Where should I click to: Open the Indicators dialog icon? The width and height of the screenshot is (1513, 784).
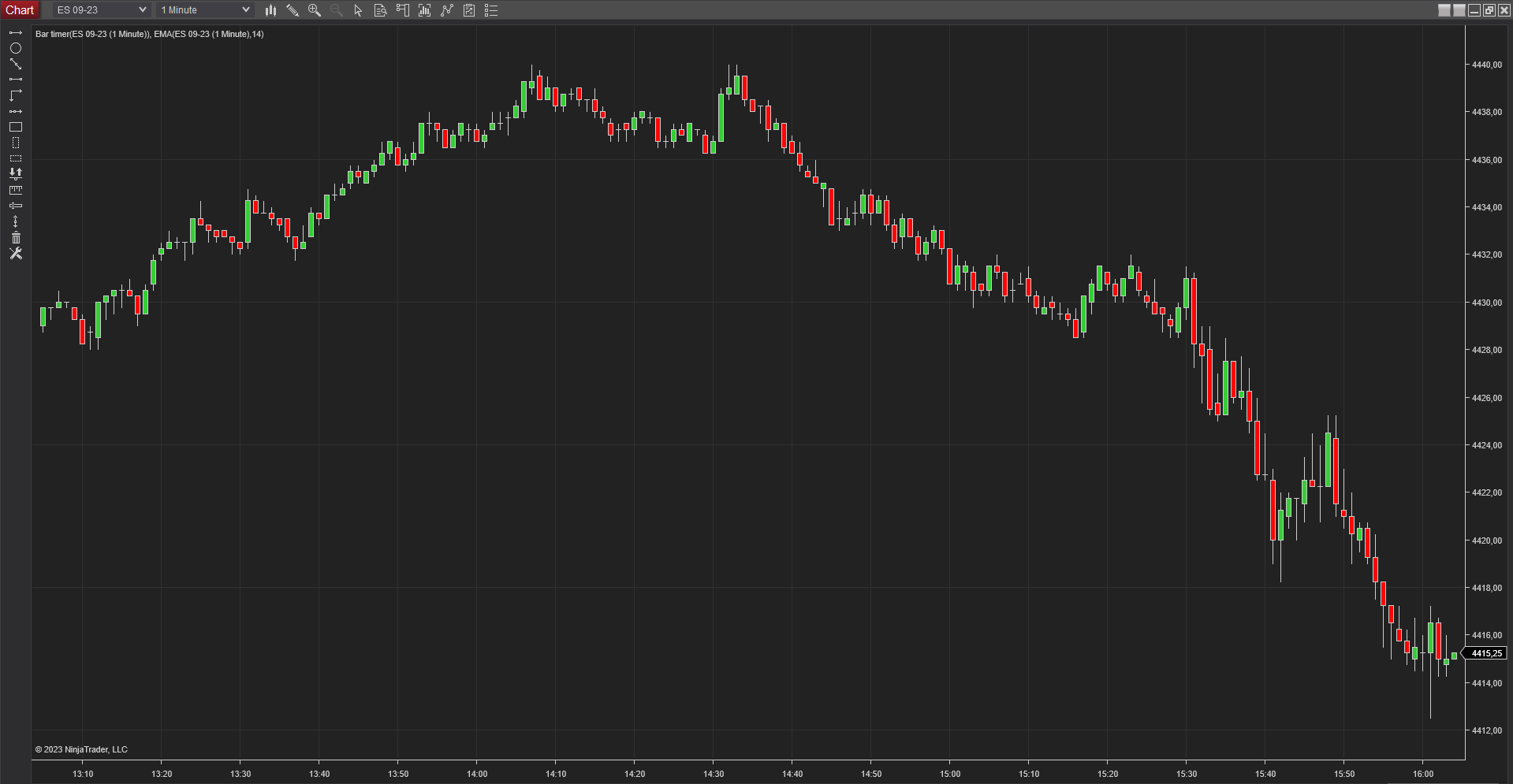pos(447,10)
